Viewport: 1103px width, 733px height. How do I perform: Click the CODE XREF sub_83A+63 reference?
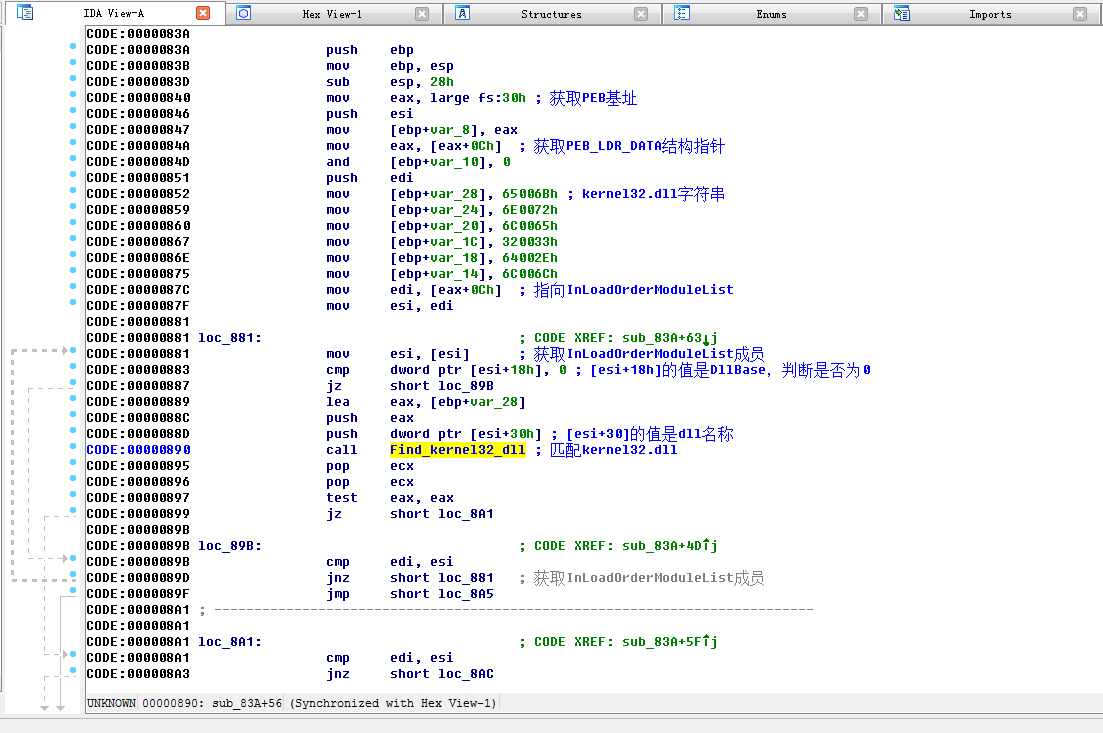[x=670, y=338]
